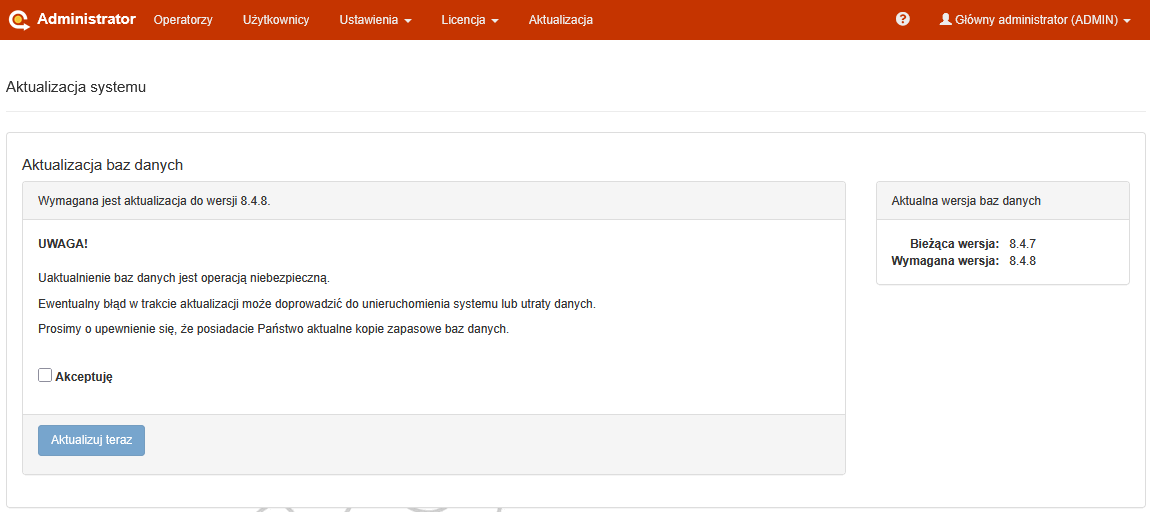Click the user silhouette icon
Image resolution: width=1150 pixels, height=512 pixels.
(945, 19)
